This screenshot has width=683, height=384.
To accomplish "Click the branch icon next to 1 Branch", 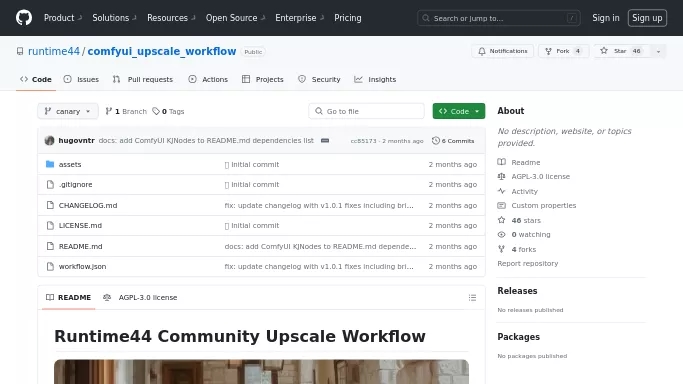I will point(108,111).
